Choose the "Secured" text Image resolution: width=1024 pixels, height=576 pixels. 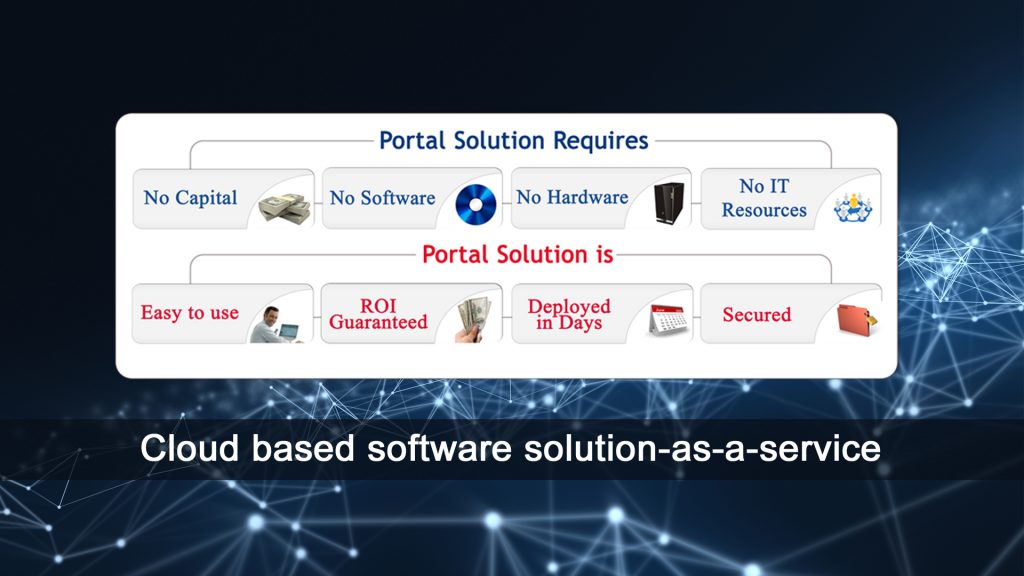tap(756, 314)
